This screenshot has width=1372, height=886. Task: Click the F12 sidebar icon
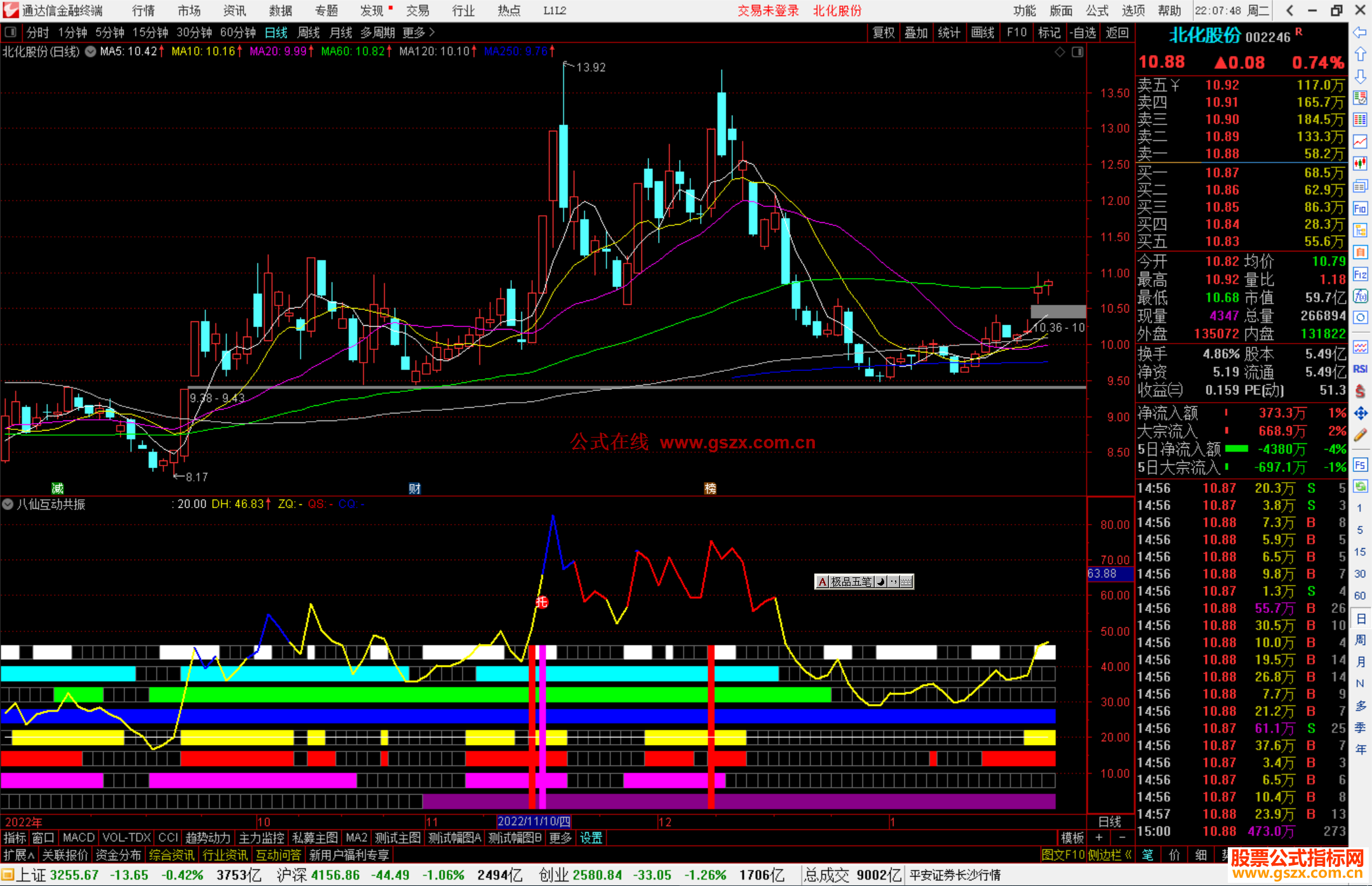coord(1360,274)
